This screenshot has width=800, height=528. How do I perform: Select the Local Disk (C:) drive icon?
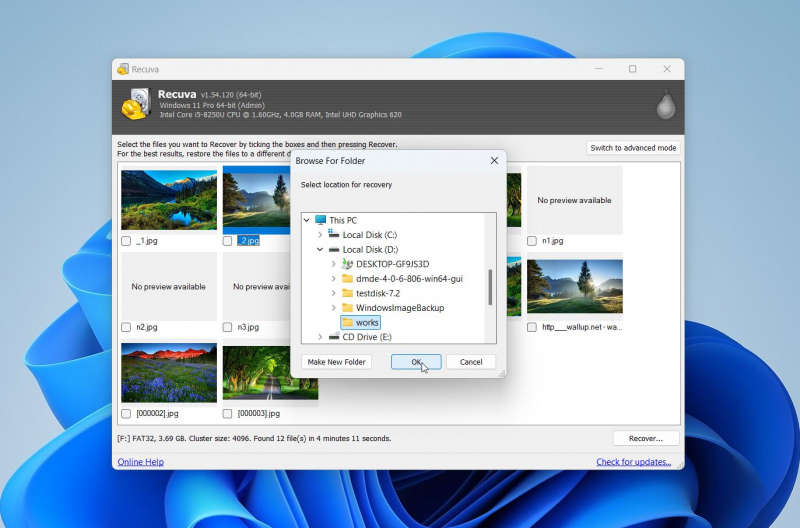coord(334,234)
